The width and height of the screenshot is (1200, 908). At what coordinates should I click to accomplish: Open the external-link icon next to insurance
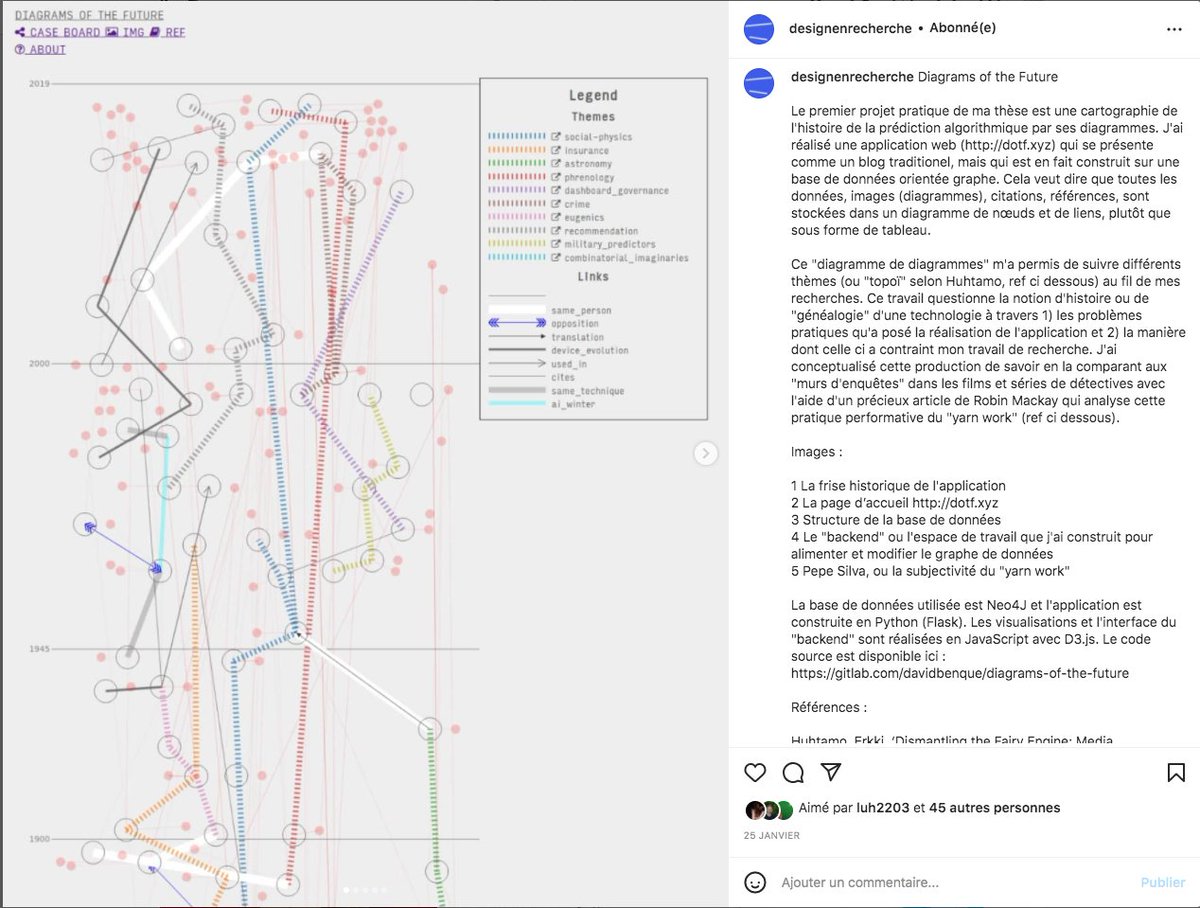click(x=557, y=150)
